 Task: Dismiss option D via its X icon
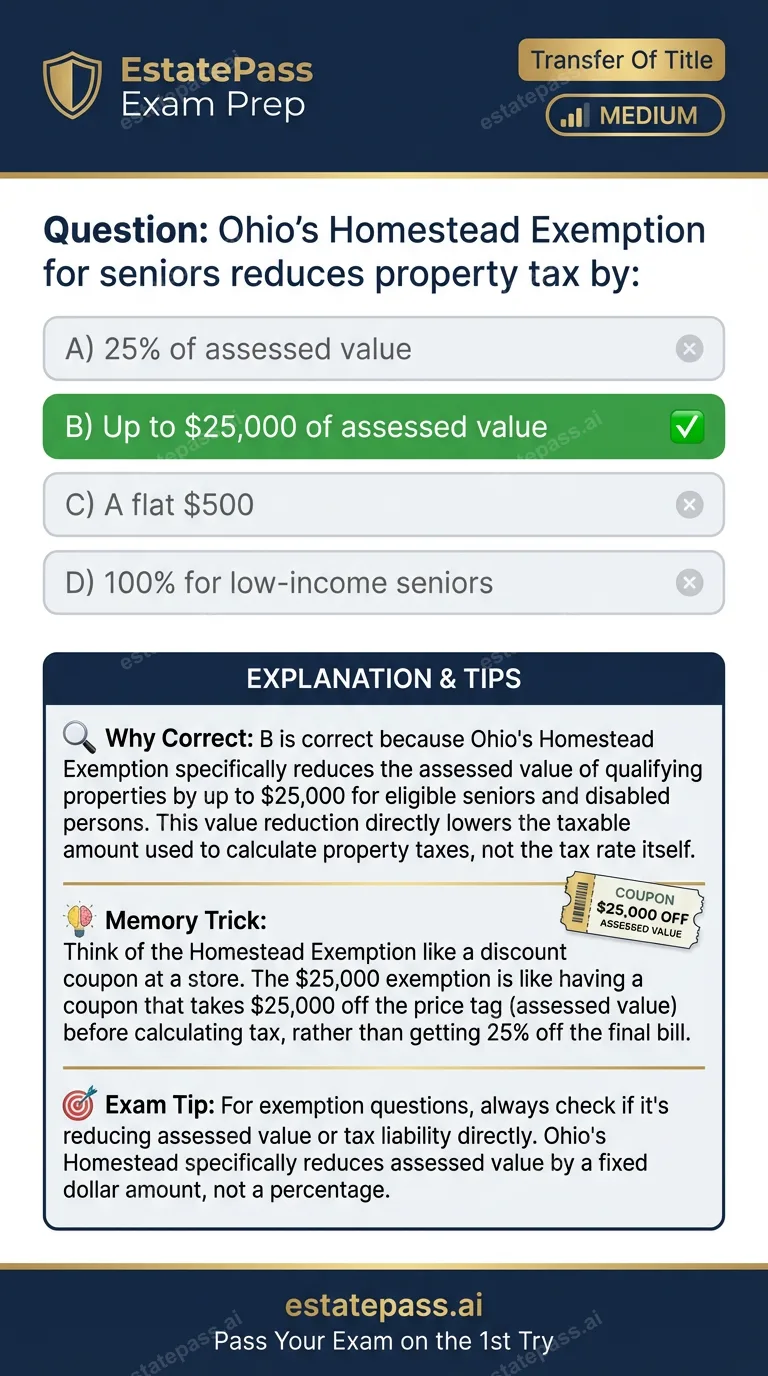pyautogui.click(x=689, y=582)
